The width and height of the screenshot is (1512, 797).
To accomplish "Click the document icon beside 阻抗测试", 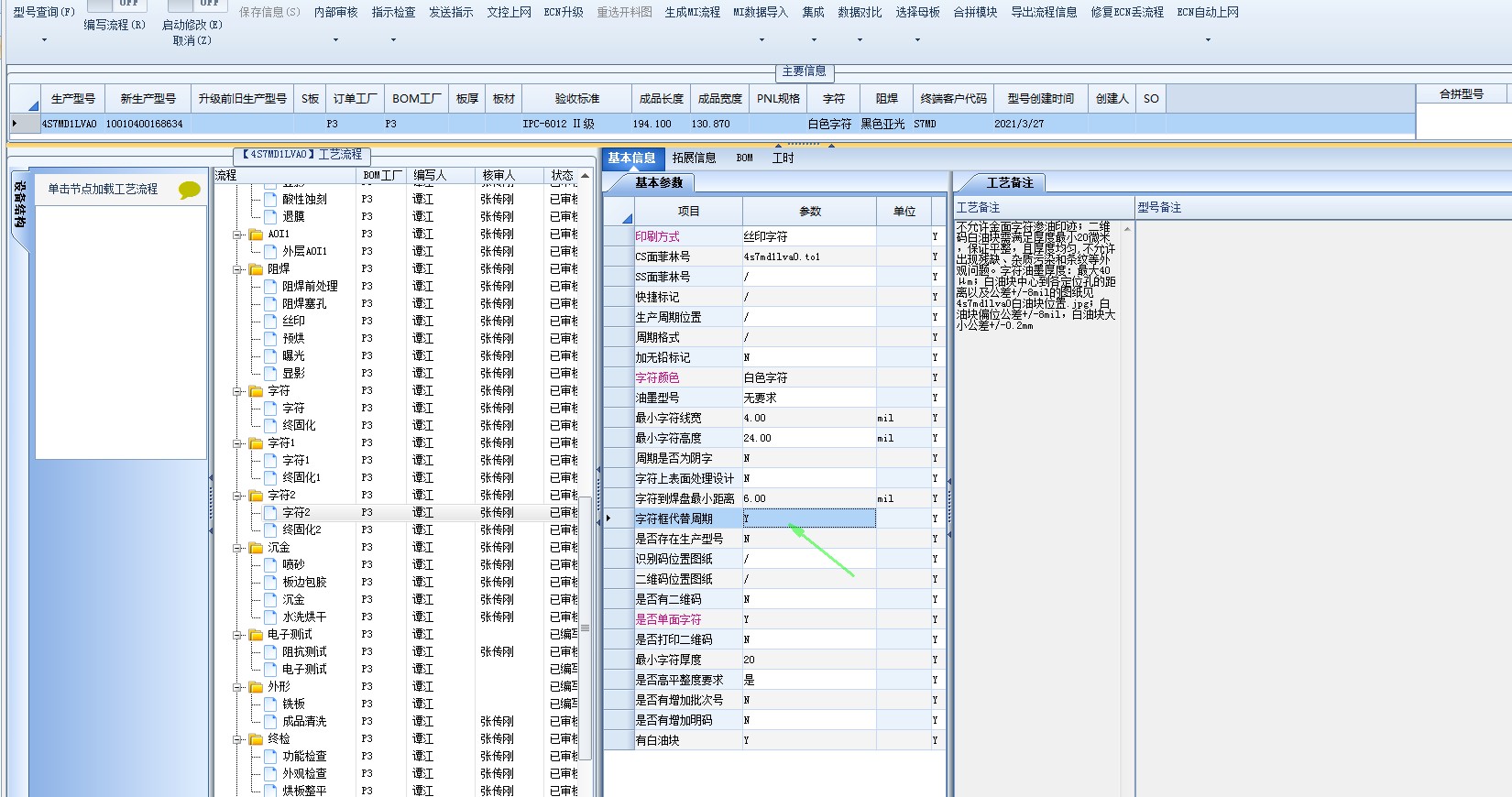I will pos(270,651).
